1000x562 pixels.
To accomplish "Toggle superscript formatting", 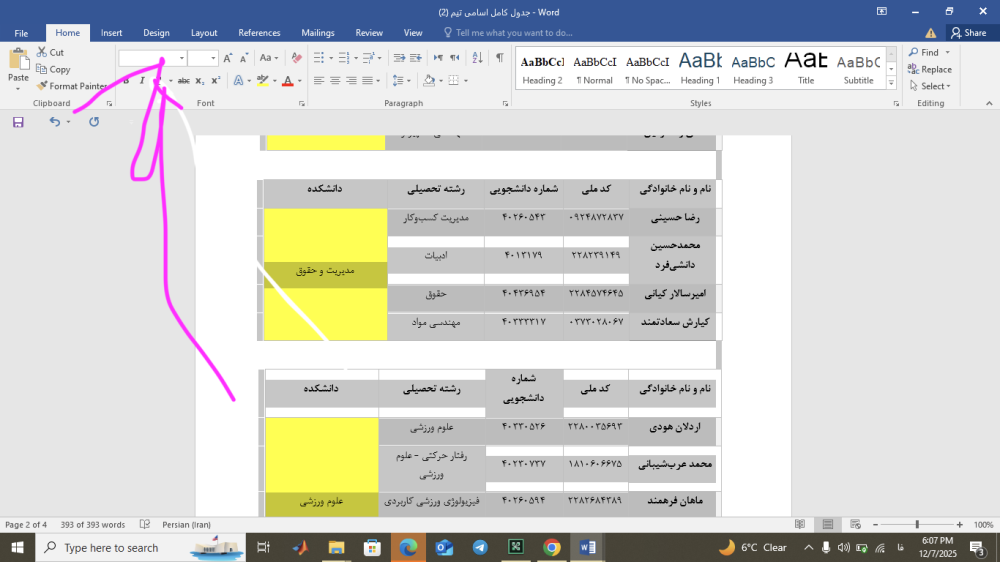I will click(216, 80).
